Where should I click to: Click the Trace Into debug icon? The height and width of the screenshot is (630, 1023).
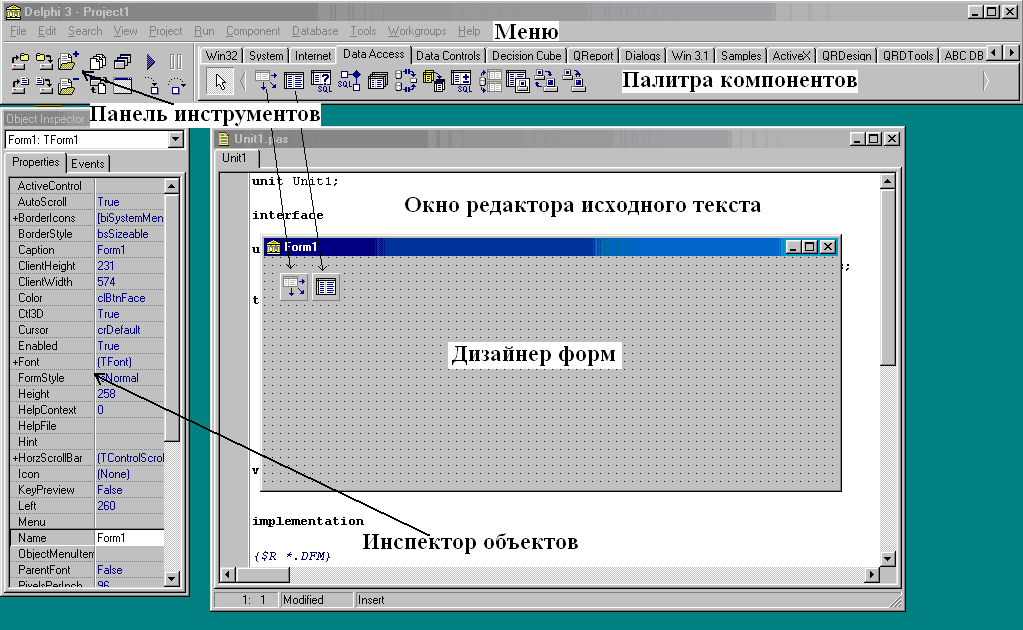pos(151,85)
